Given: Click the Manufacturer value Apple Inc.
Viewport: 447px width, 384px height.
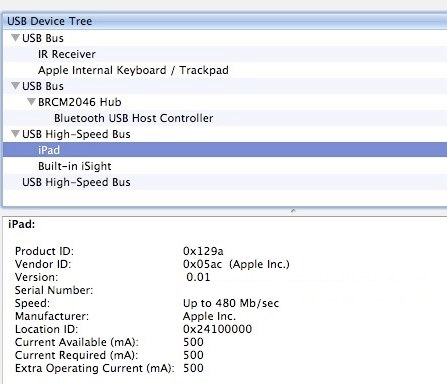Looking at the screenshot, I should pos(209,316).
